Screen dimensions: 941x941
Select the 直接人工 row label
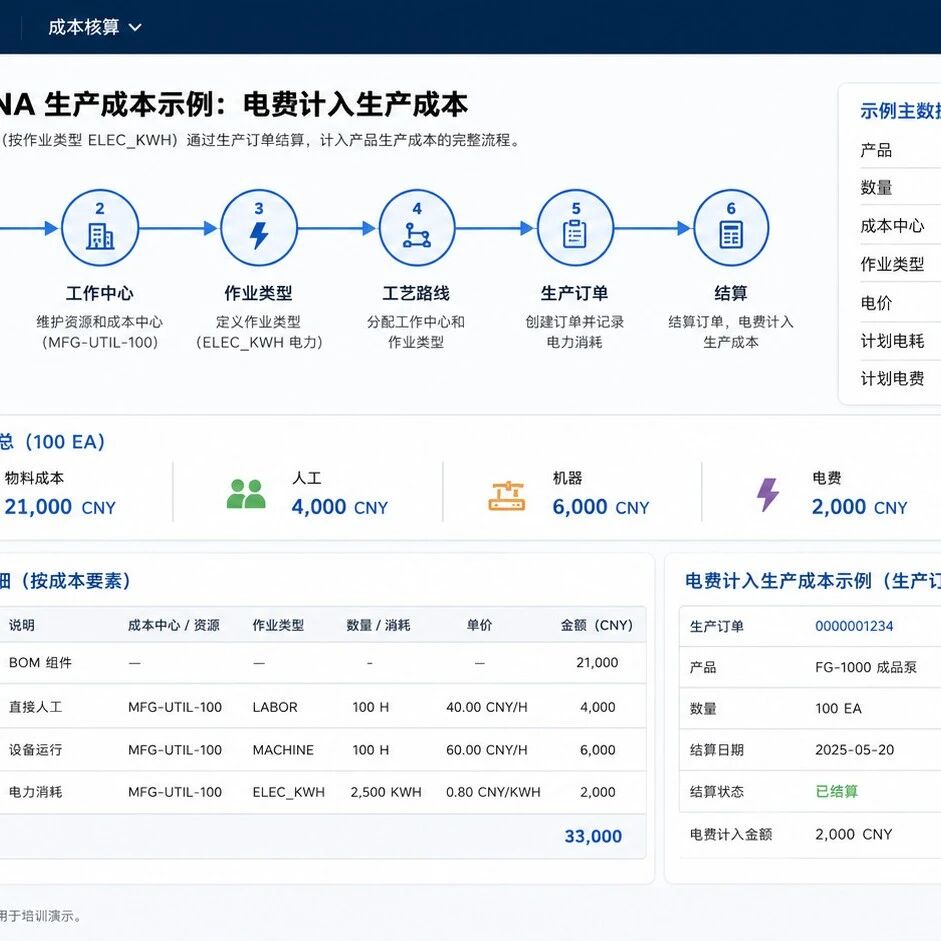tap(35, 707)
